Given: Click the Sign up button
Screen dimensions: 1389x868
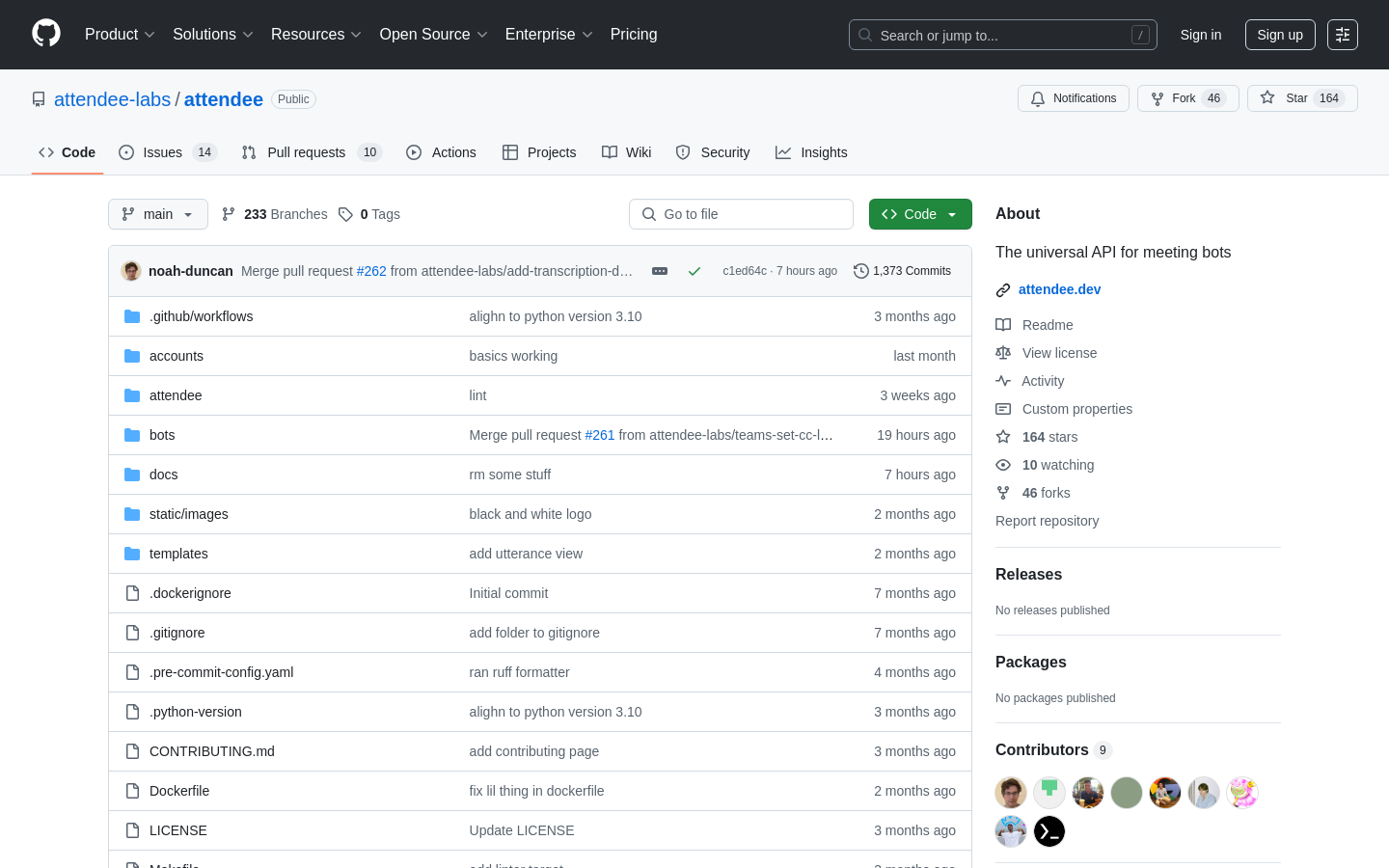Looking at the screenshot, I should pos(1280,35).
